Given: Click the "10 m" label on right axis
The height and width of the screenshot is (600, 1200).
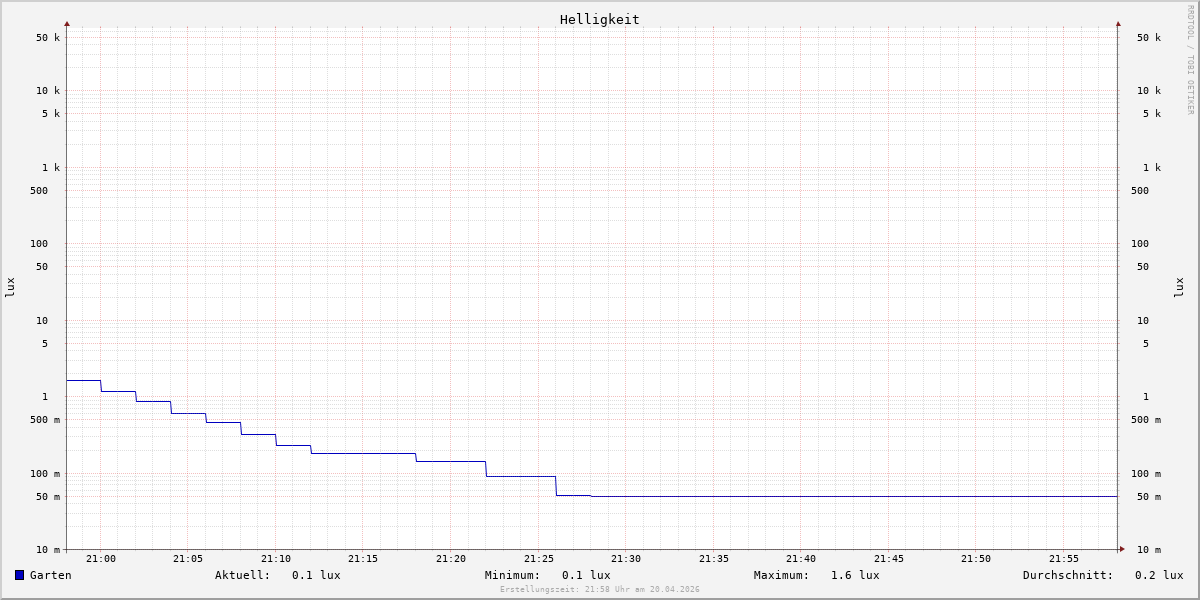Looking at the screenshot, I should click(x=1149, y=550).
